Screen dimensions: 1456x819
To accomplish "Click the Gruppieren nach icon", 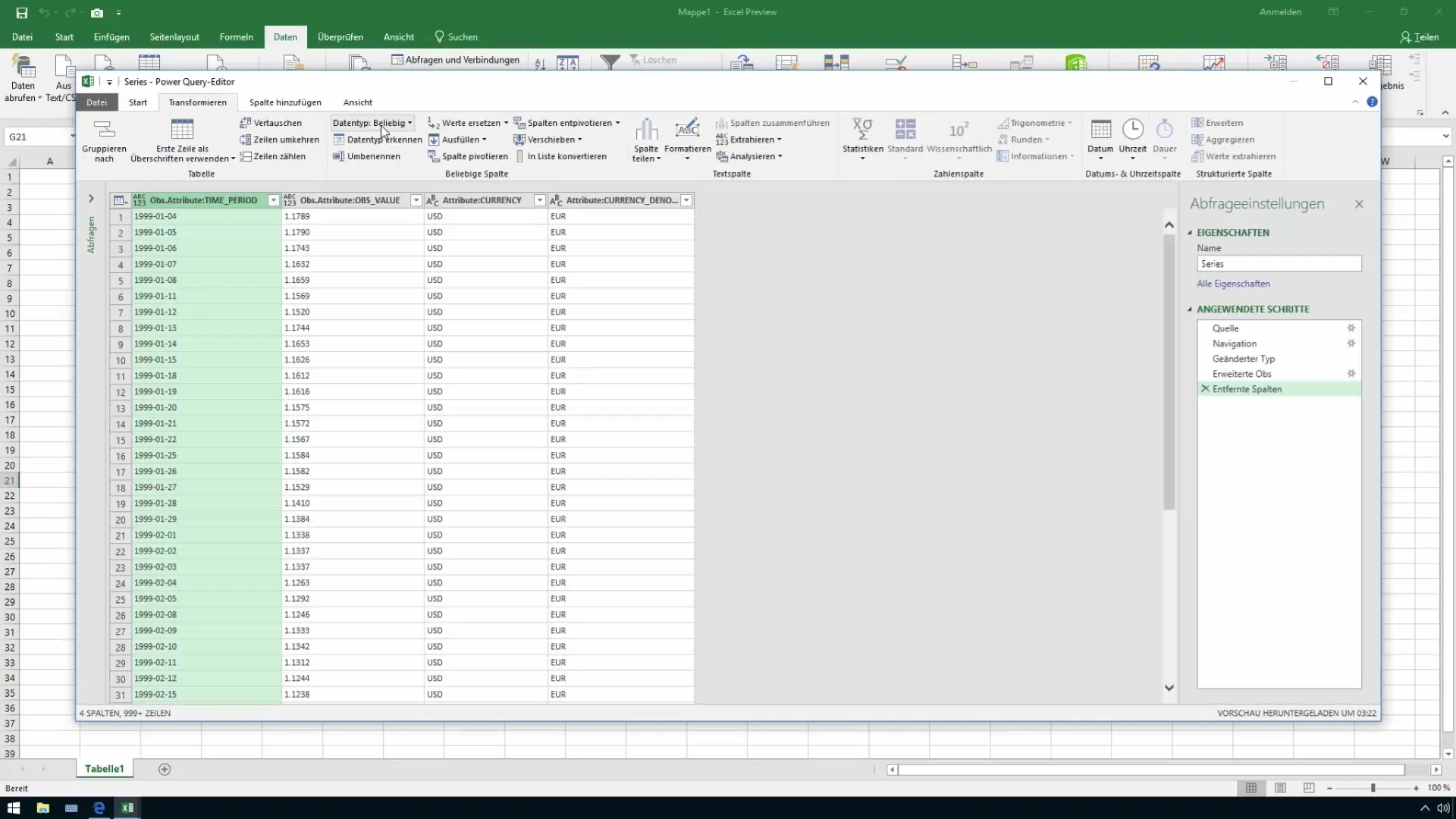I will tap(104, 130).
